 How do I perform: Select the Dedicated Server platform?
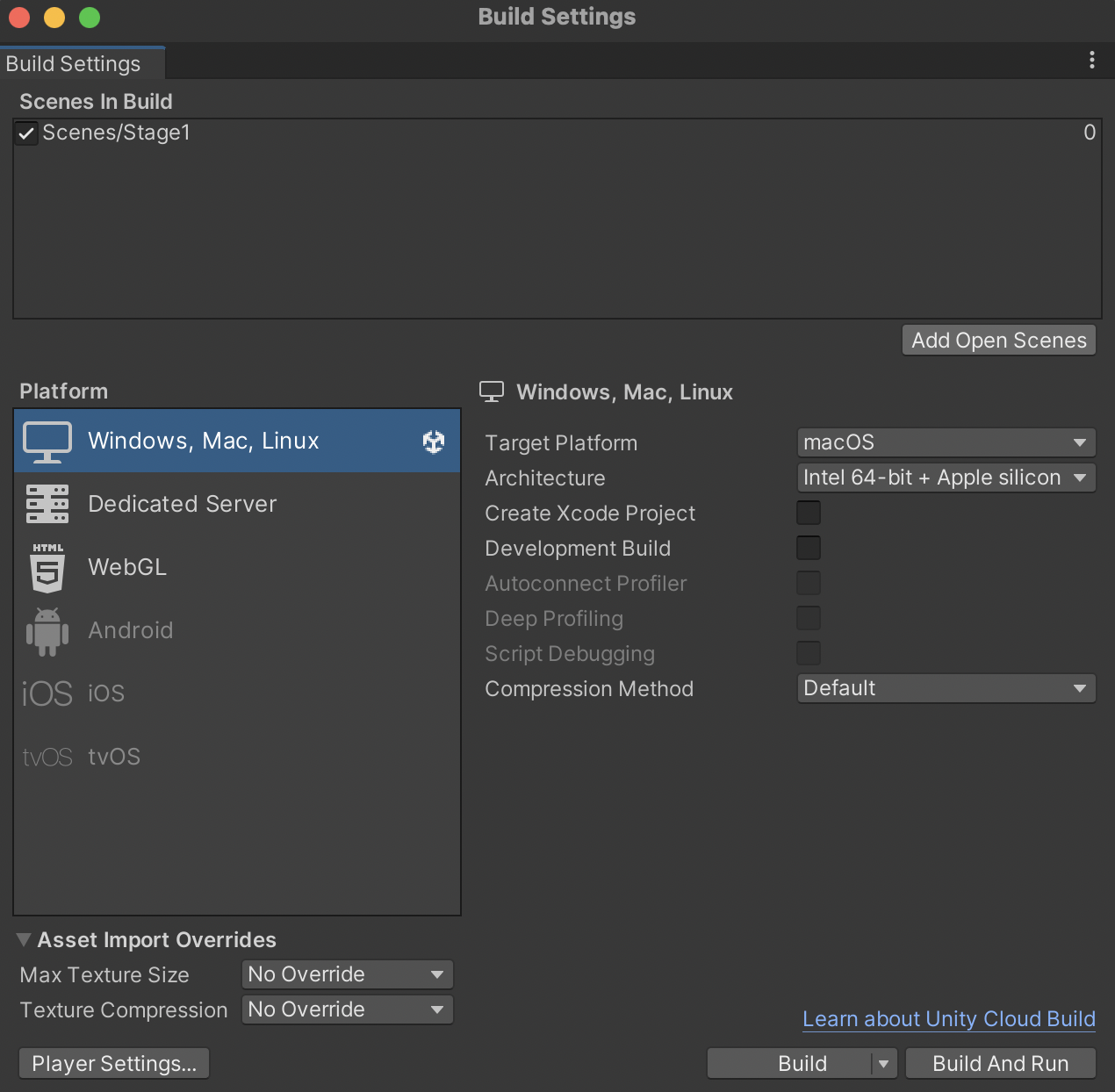(x=237, y=504)
